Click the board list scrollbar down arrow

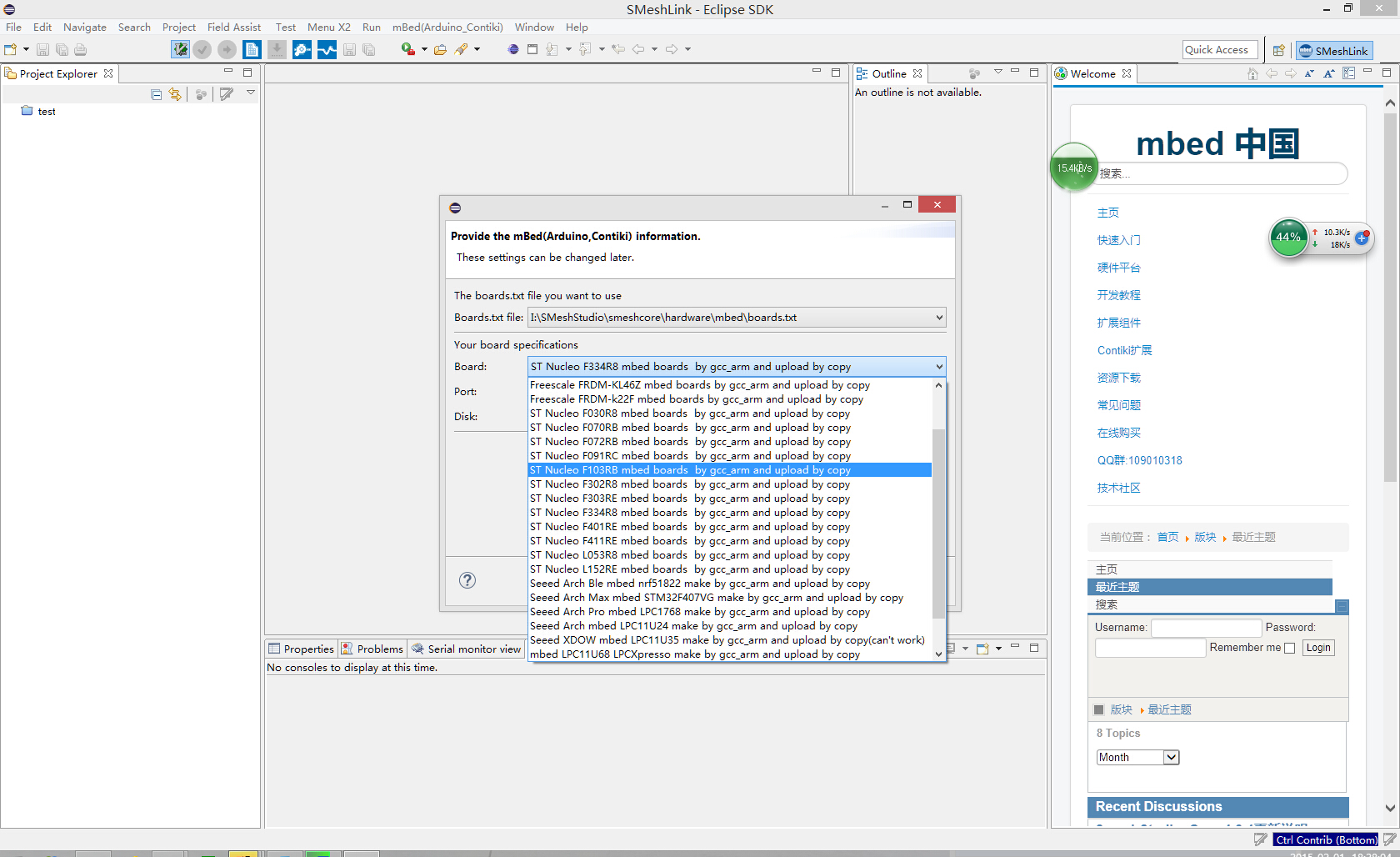pos(939,654)
